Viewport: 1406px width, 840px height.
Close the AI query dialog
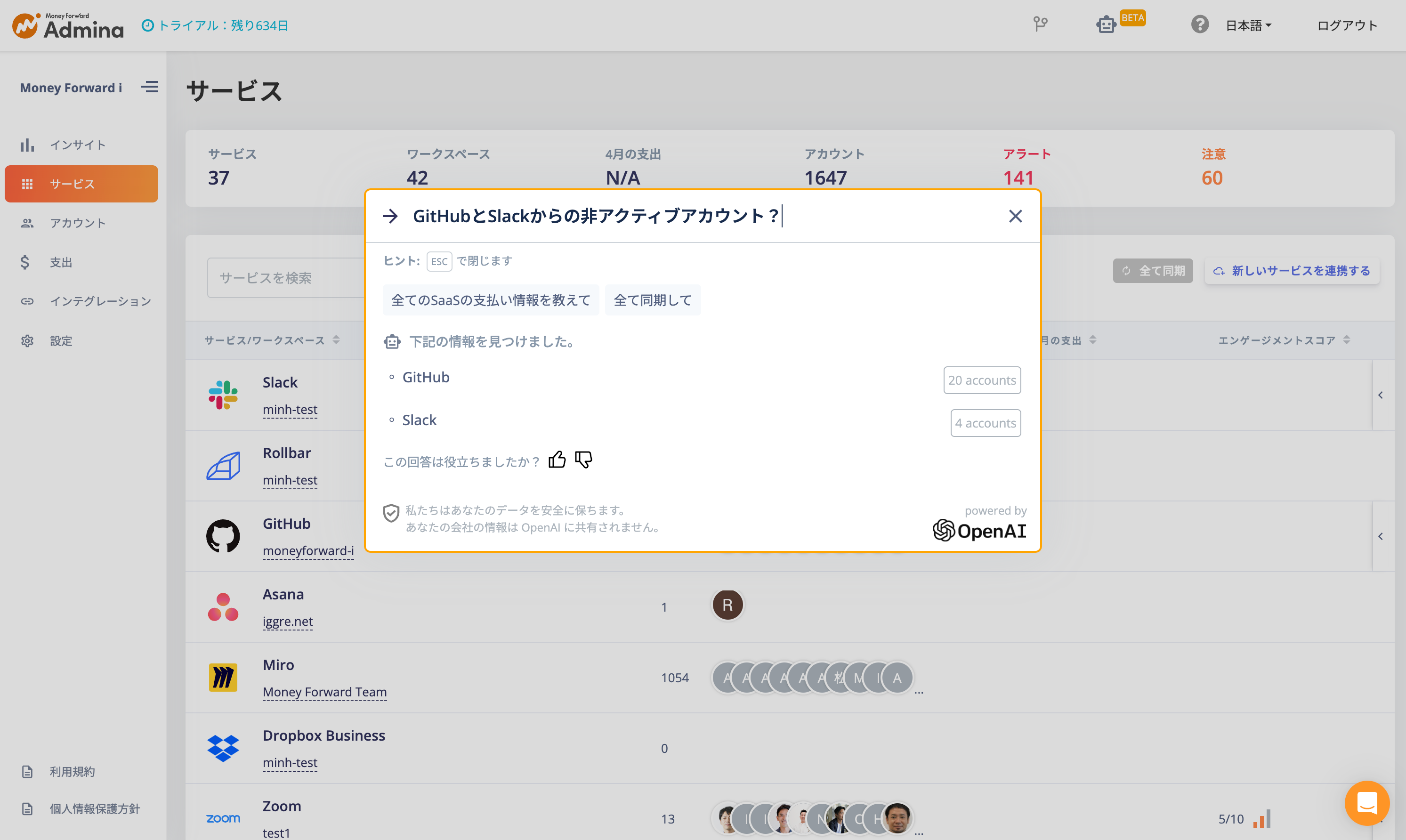coord(1015,216)
